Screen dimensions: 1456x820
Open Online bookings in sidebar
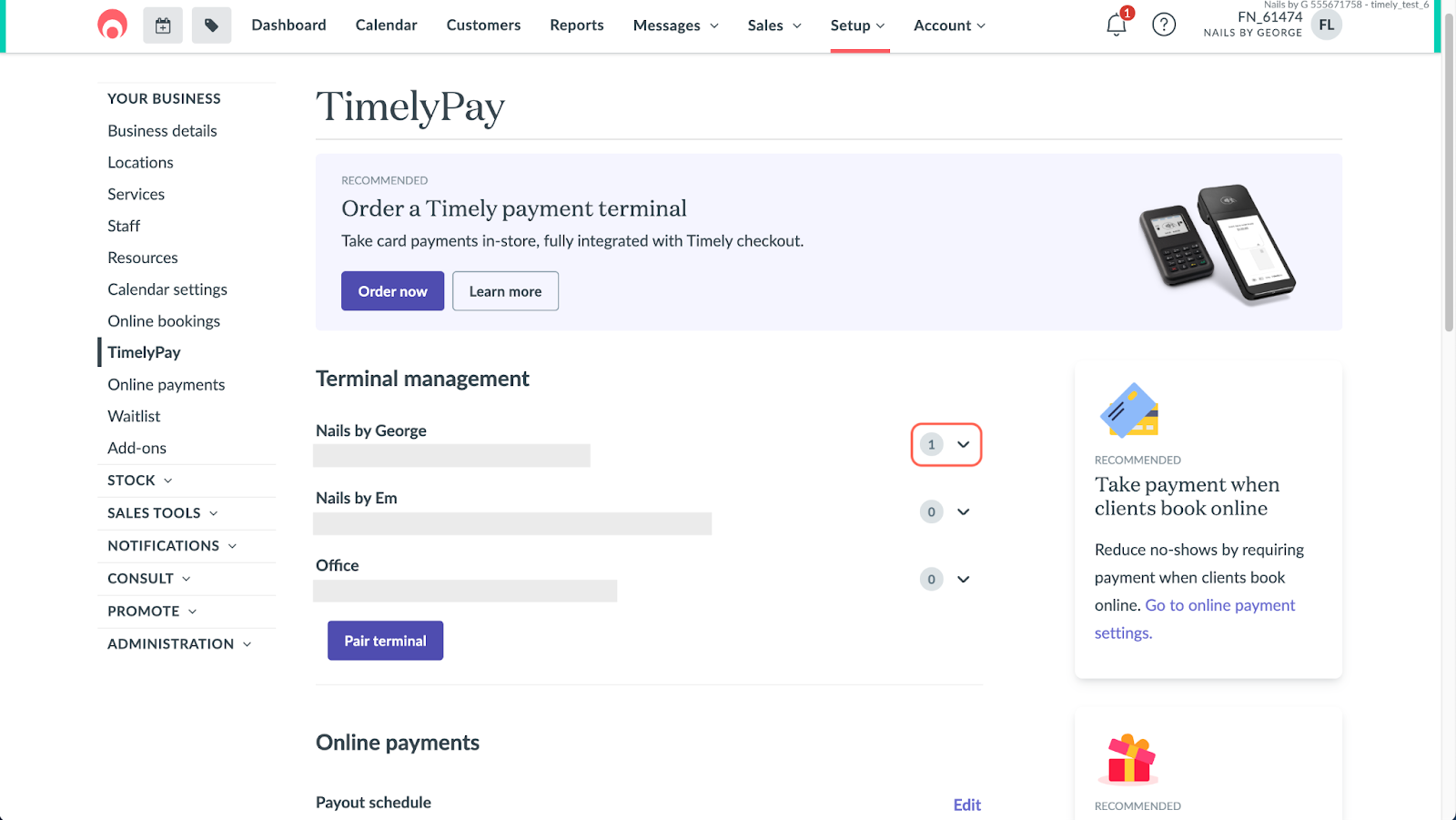164,321
